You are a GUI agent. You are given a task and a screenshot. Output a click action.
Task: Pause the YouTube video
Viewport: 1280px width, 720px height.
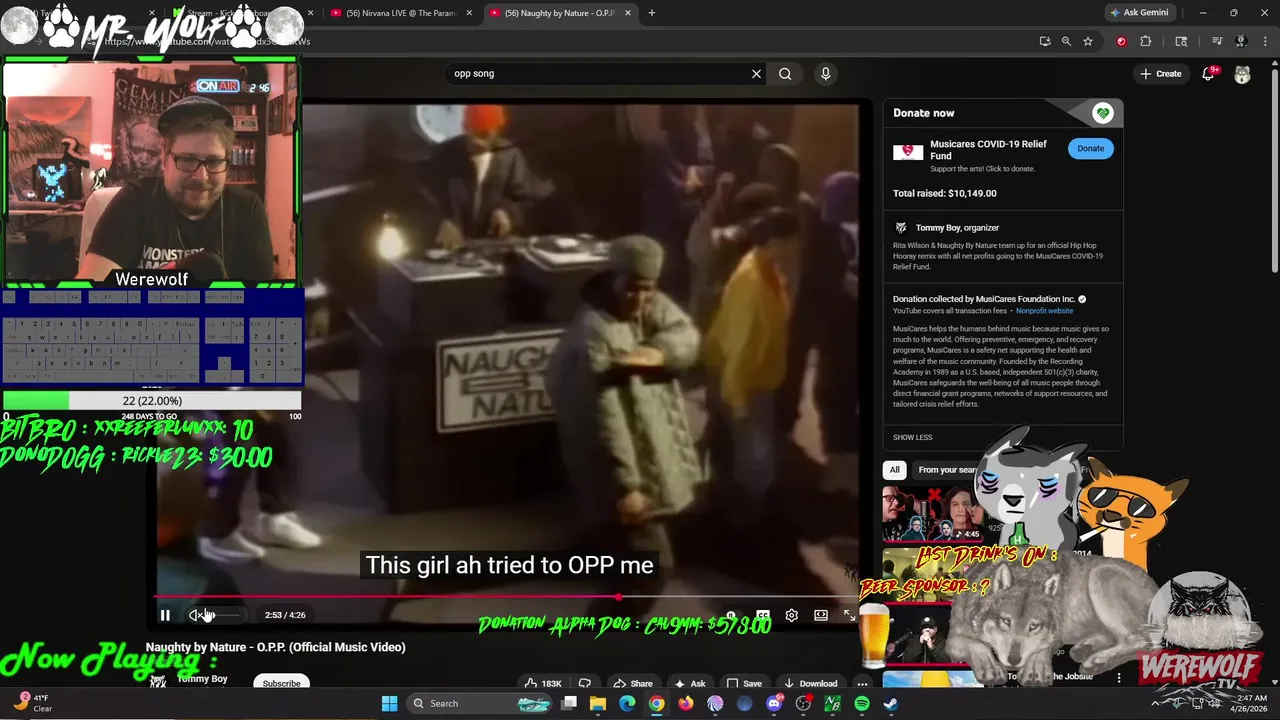(165, 615)
